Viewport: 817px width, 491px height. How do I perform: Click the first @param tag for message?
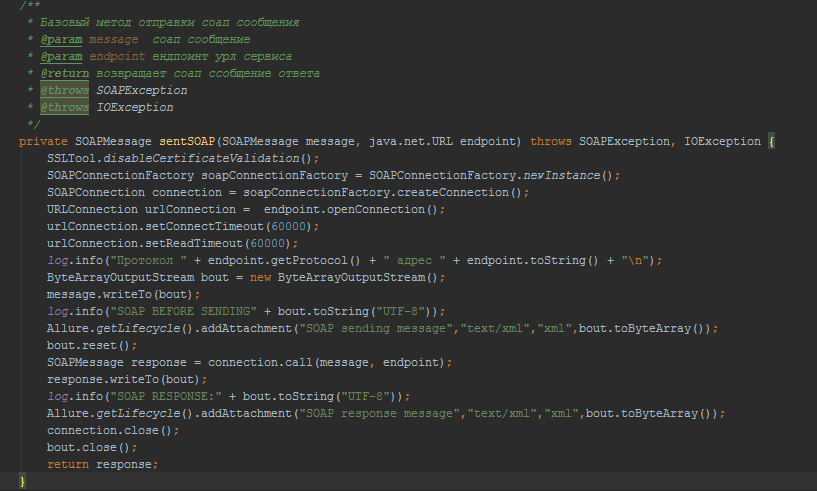61,40
